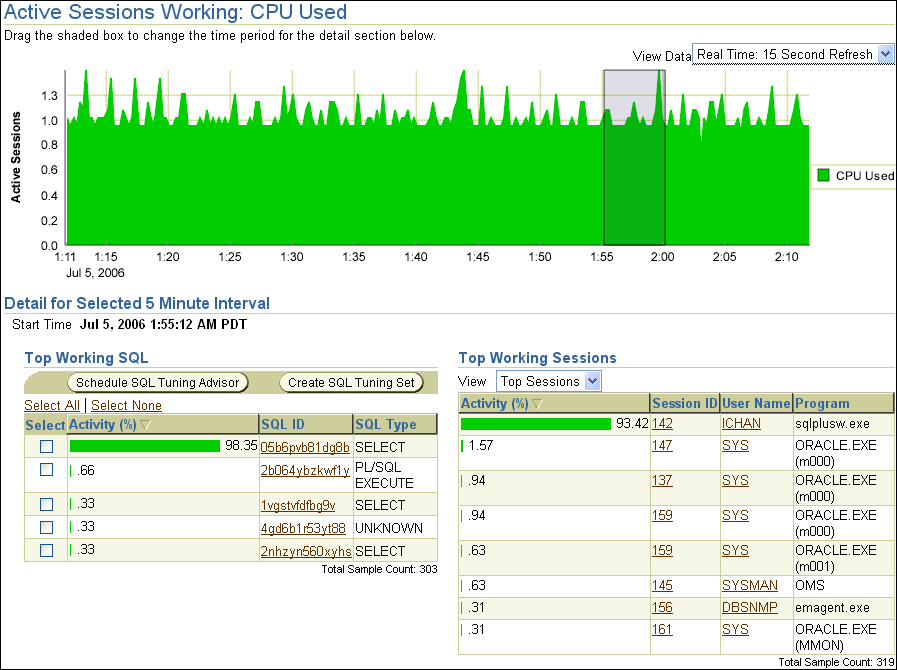The height and width of the screenshot is (670, 897).
Task: Click the green CPU Used legend swatch
Action: point(823,176)
